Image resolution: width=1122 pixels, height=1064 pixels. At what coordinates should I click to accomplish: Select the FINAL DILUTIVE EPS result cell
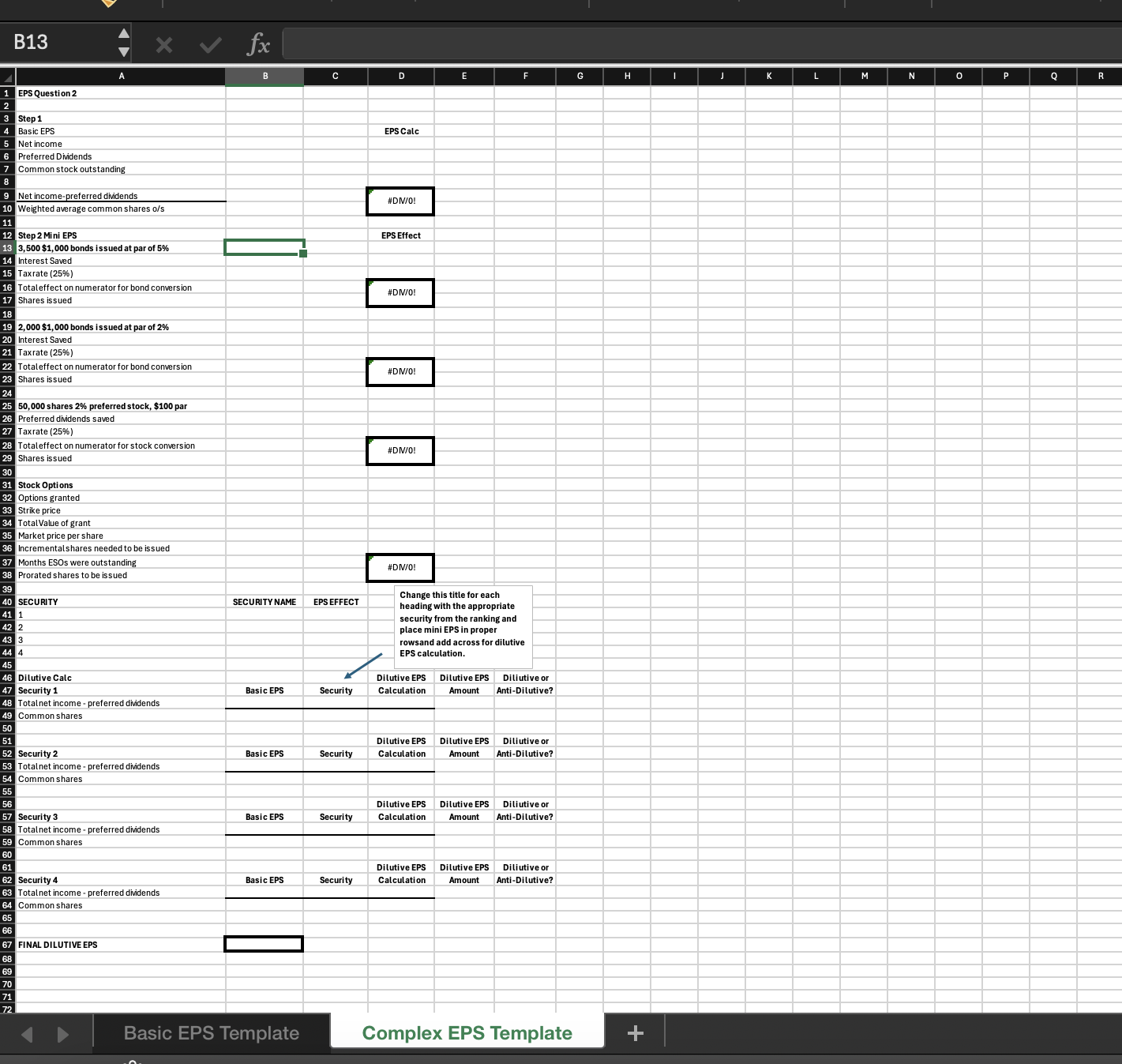coord(264,944)
